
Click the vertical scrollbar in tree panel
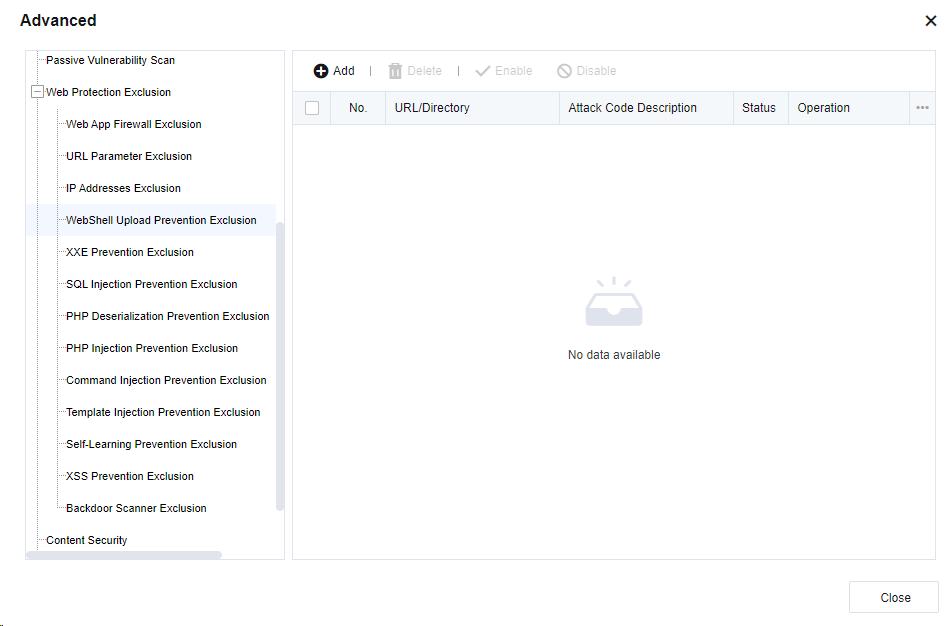pyautogui.click(x=280, y=365)
